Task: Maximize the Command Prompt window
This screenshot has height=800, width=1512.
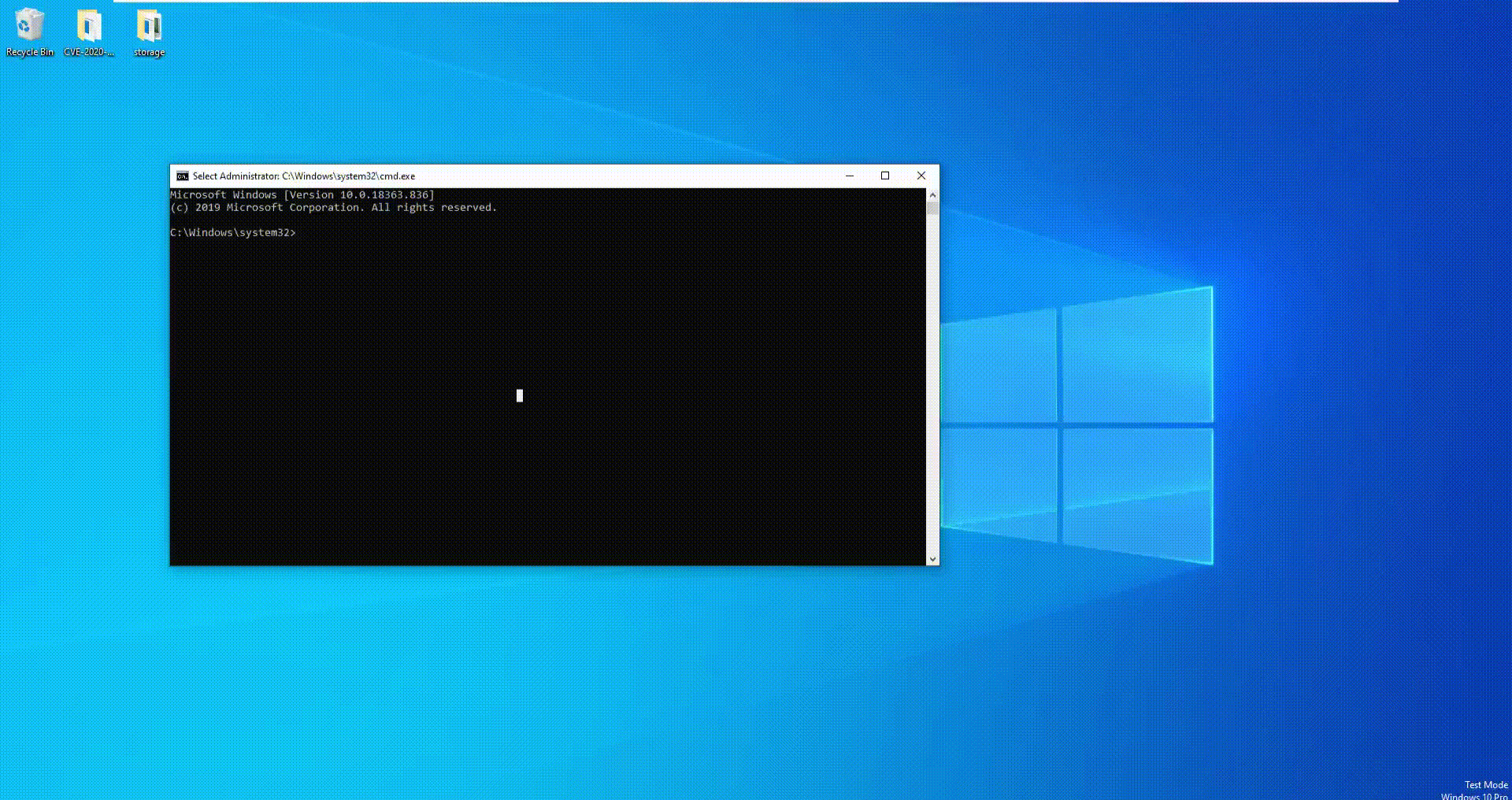Action: [x=885, y=176]
